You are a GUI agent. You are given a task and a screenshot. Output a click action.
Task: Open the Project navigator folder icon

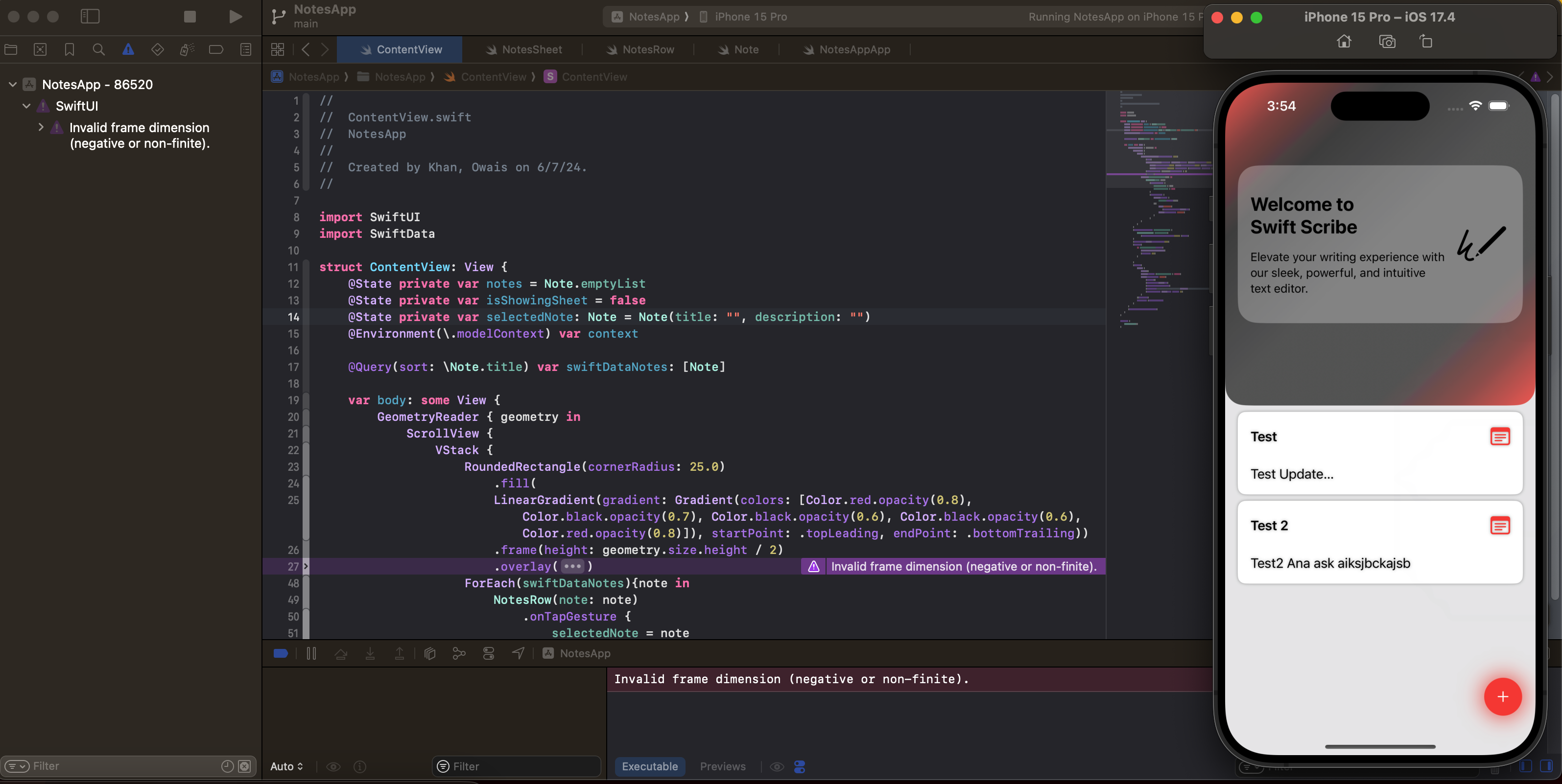pyautogui.click(x=11, y=50)
